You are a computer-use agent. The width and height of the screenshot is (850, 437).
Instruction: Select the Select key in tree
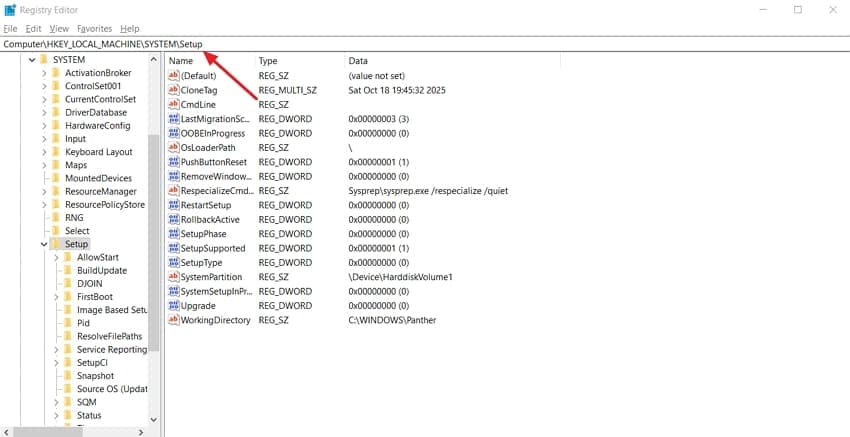pyautogui.click(x=77, y=231)
